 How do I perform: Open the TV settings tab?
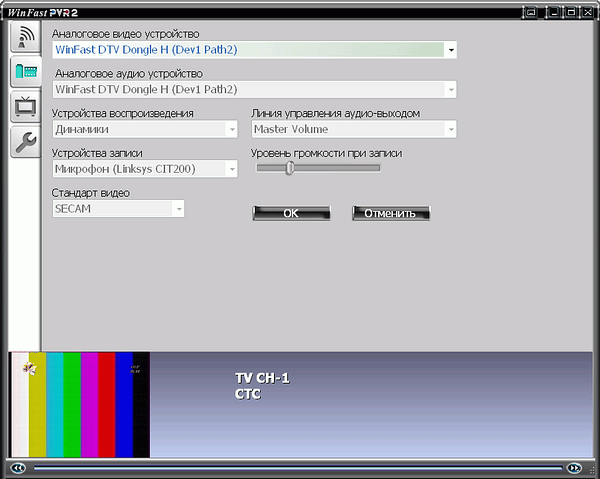(x=25, y=107)
